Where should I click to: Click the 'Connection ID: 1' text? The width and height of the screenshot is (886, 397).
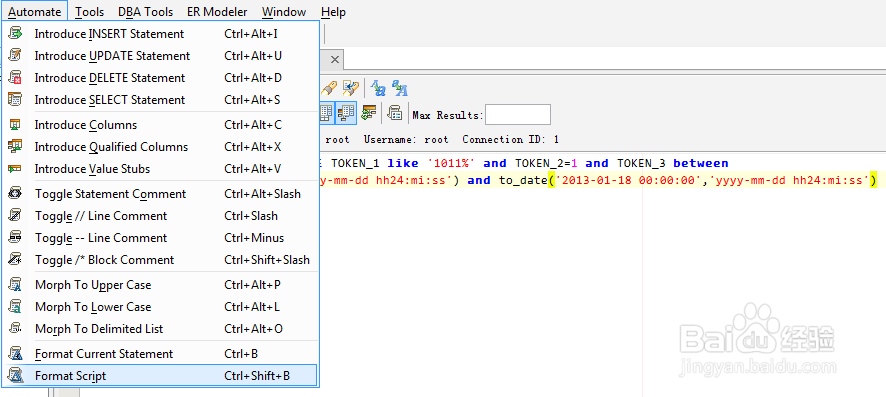point(511,139)
